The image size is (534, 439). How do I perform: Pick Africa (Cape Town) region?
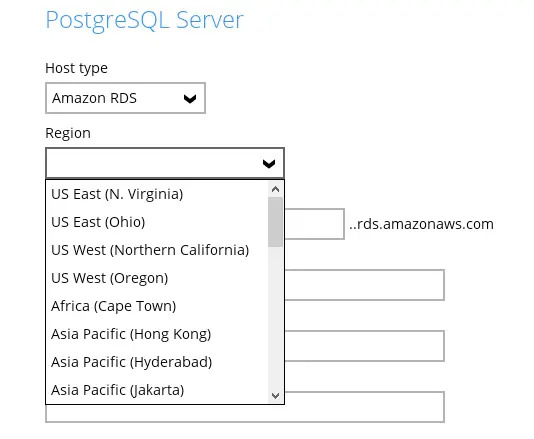tap(157, 306)
